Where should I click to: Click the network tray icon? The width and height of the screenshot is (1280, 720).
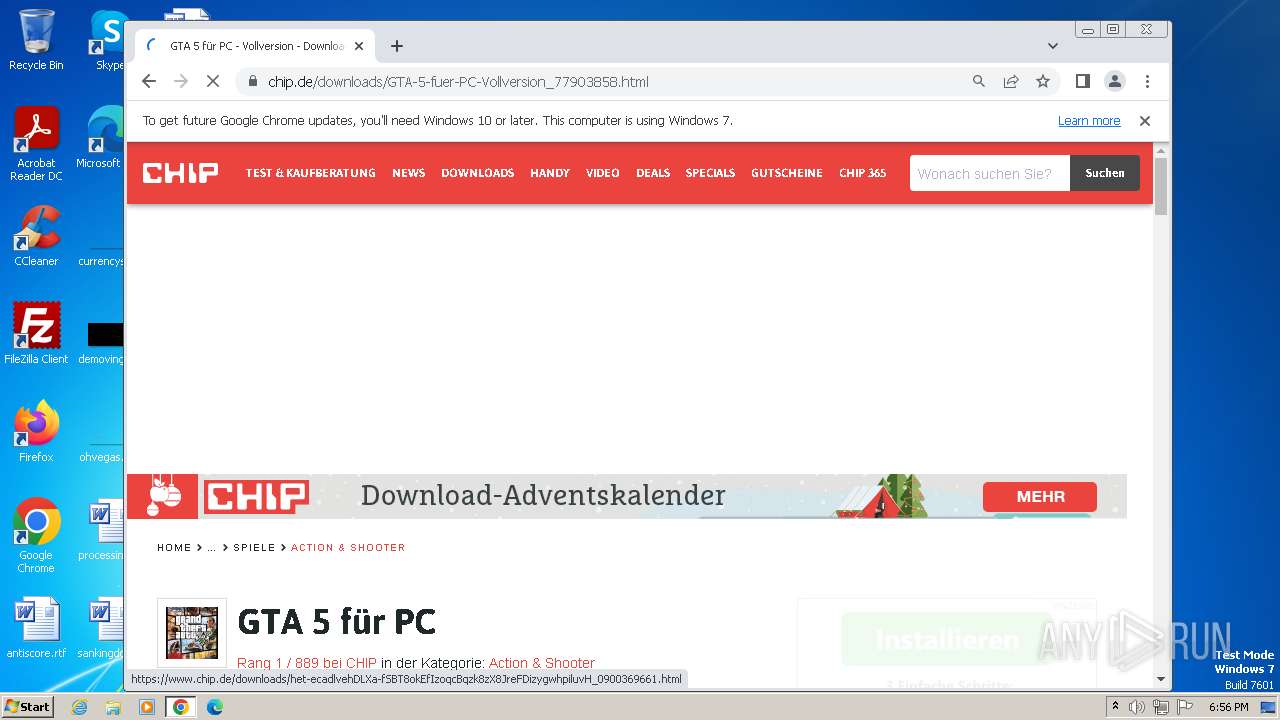1160,707
